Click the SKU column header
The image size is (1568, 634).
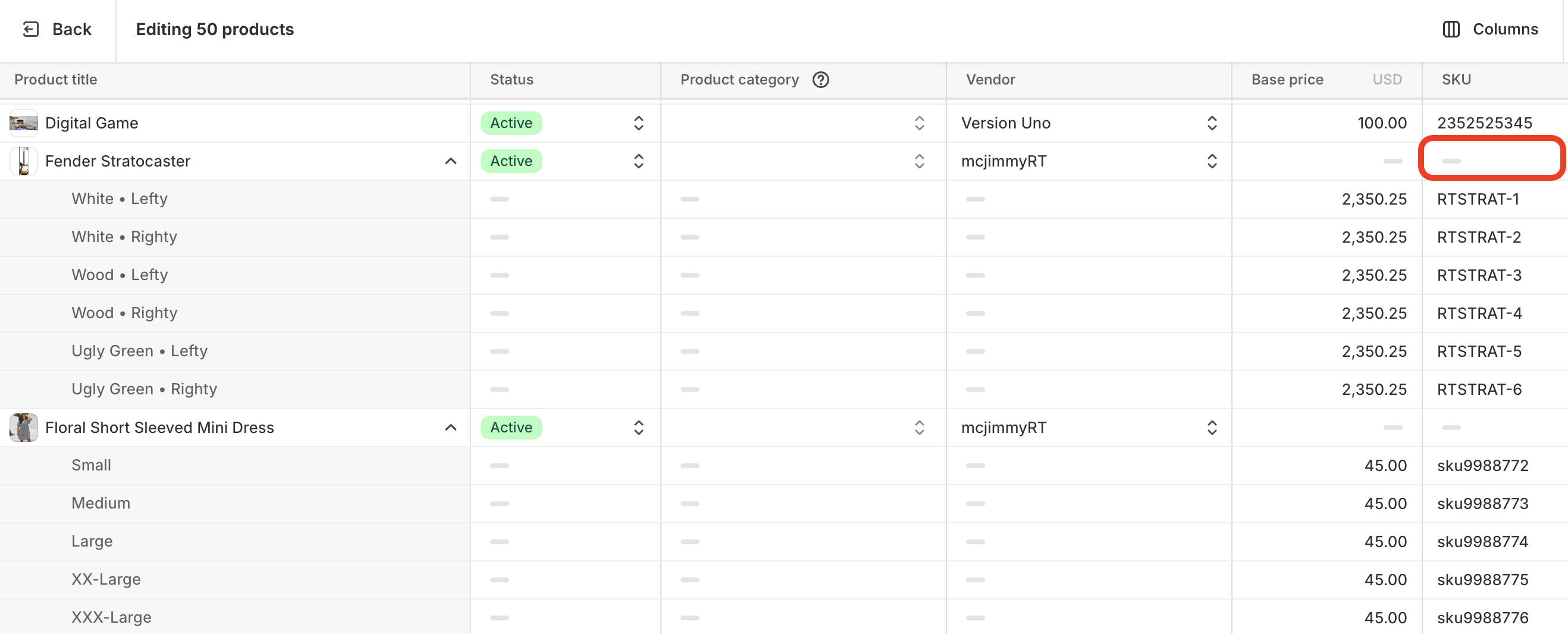coord(1456,80)
